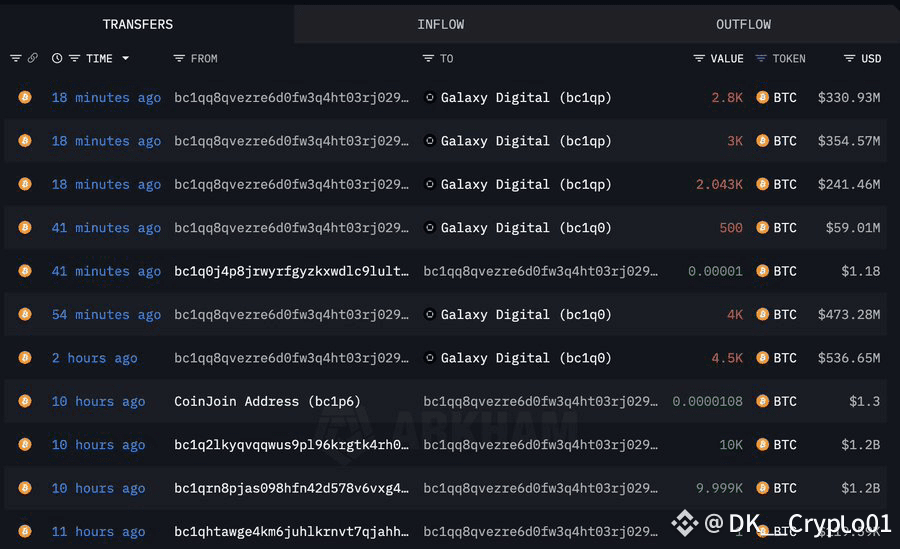Screen dimensions: 900x549
Task: Click the TOKEN column header label
Action: pyautogui.click(x=789, y=59)
